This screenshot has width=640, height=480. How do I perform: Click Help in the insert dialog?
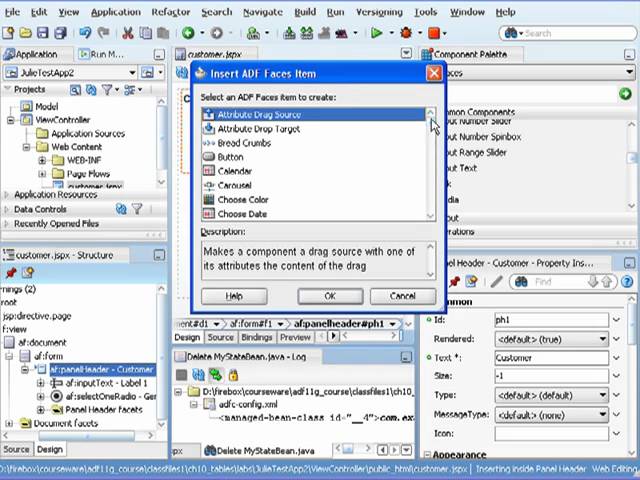(234, 296)
